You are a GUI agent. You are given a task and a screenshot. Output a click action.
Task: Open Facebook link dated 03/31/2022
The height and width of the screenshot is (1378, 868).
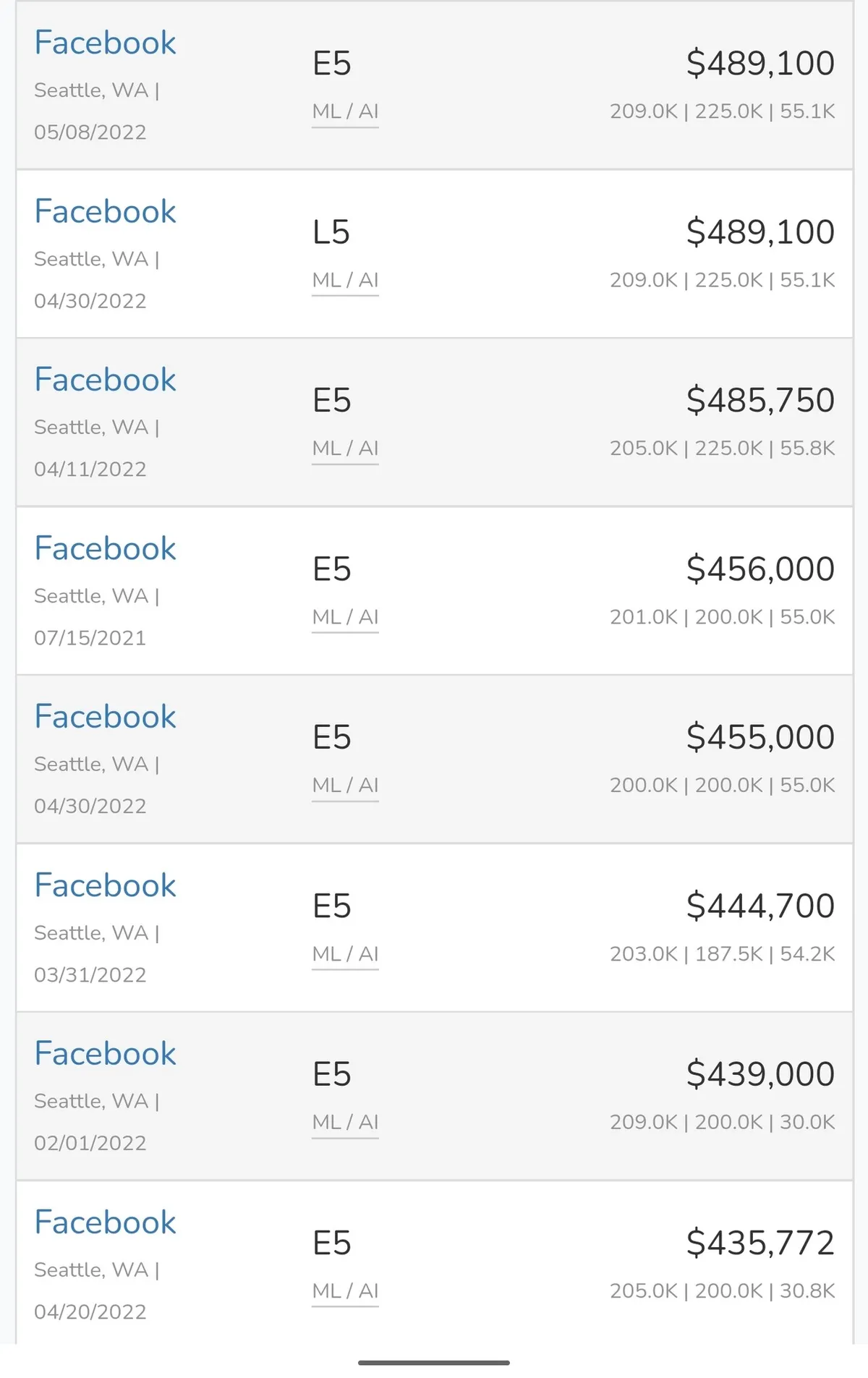[106, 886]
